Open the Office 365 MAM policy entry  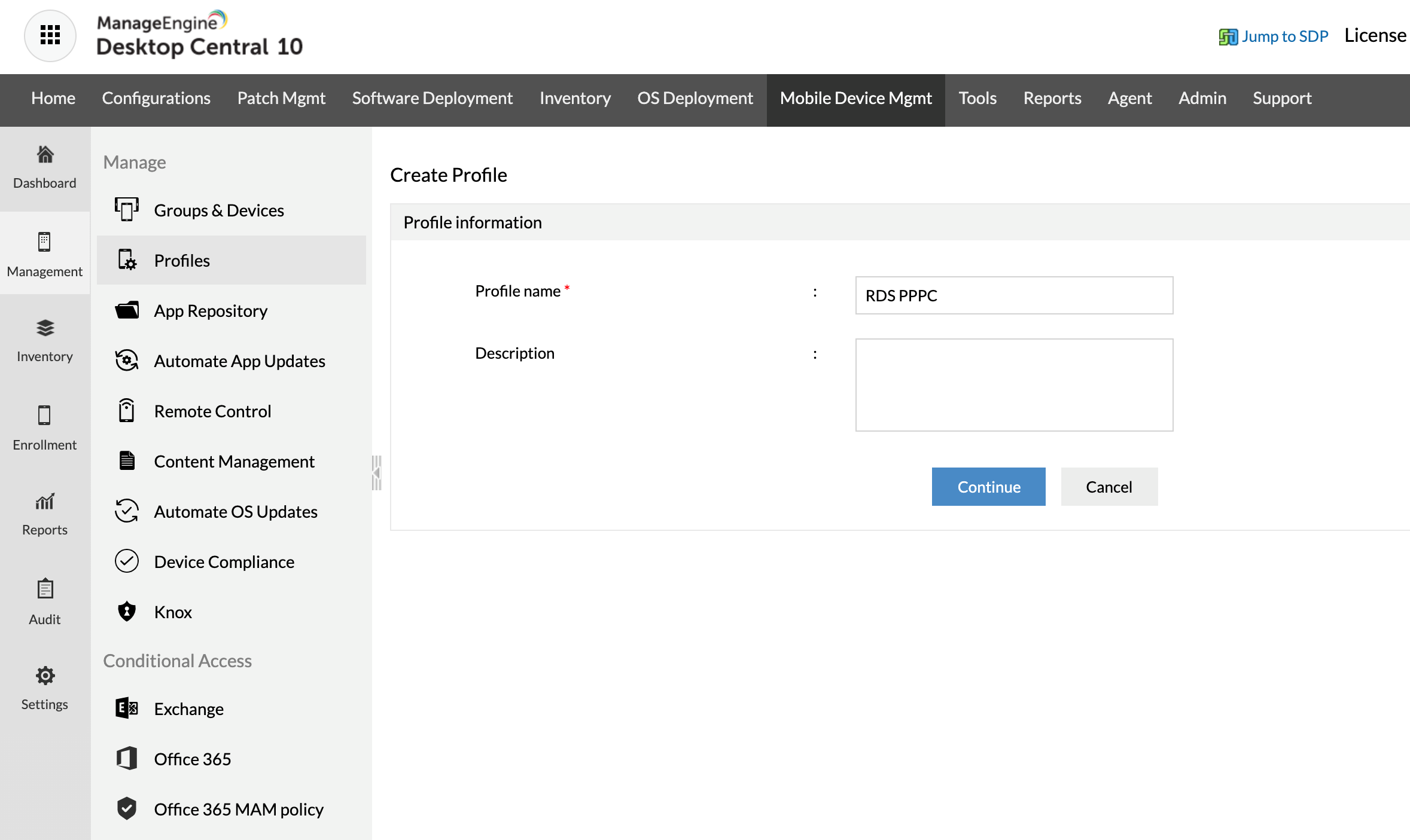coord(238,810)
